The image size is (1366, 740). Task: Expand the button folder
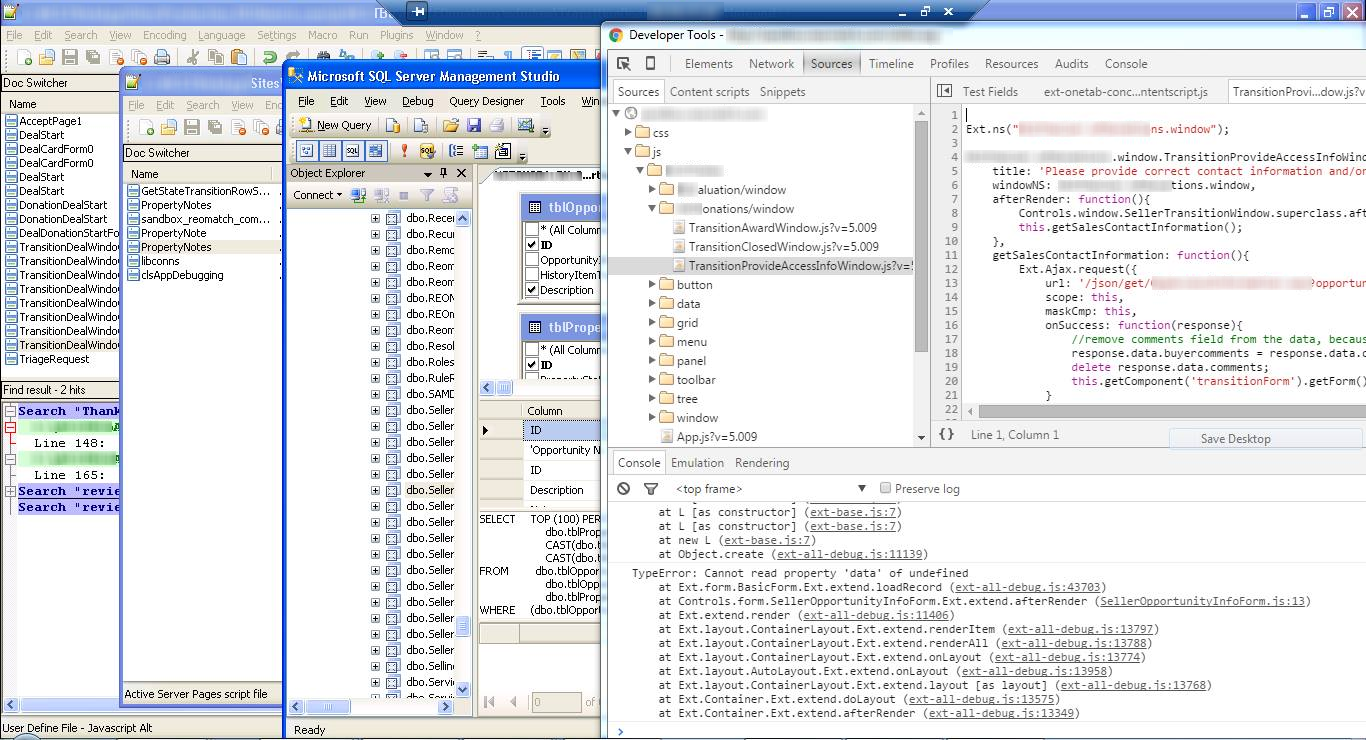[652, 284]
